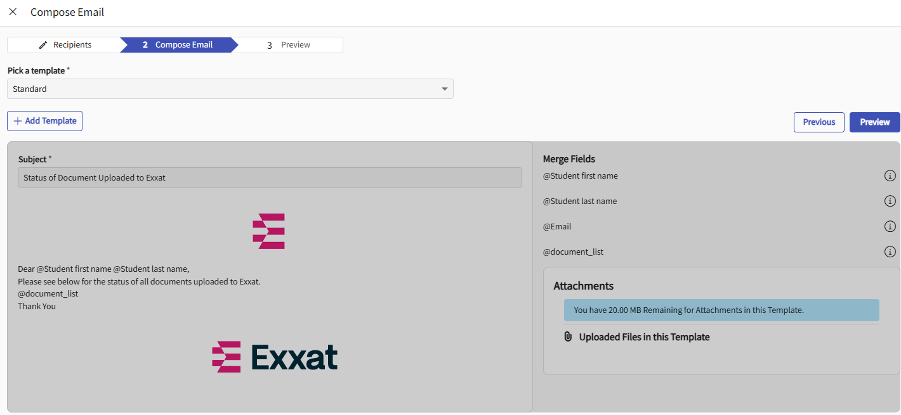The height and width of the screenshot is (415, 901).
Task: Click into the Subject input field
Action: click(x=270, y=177)
